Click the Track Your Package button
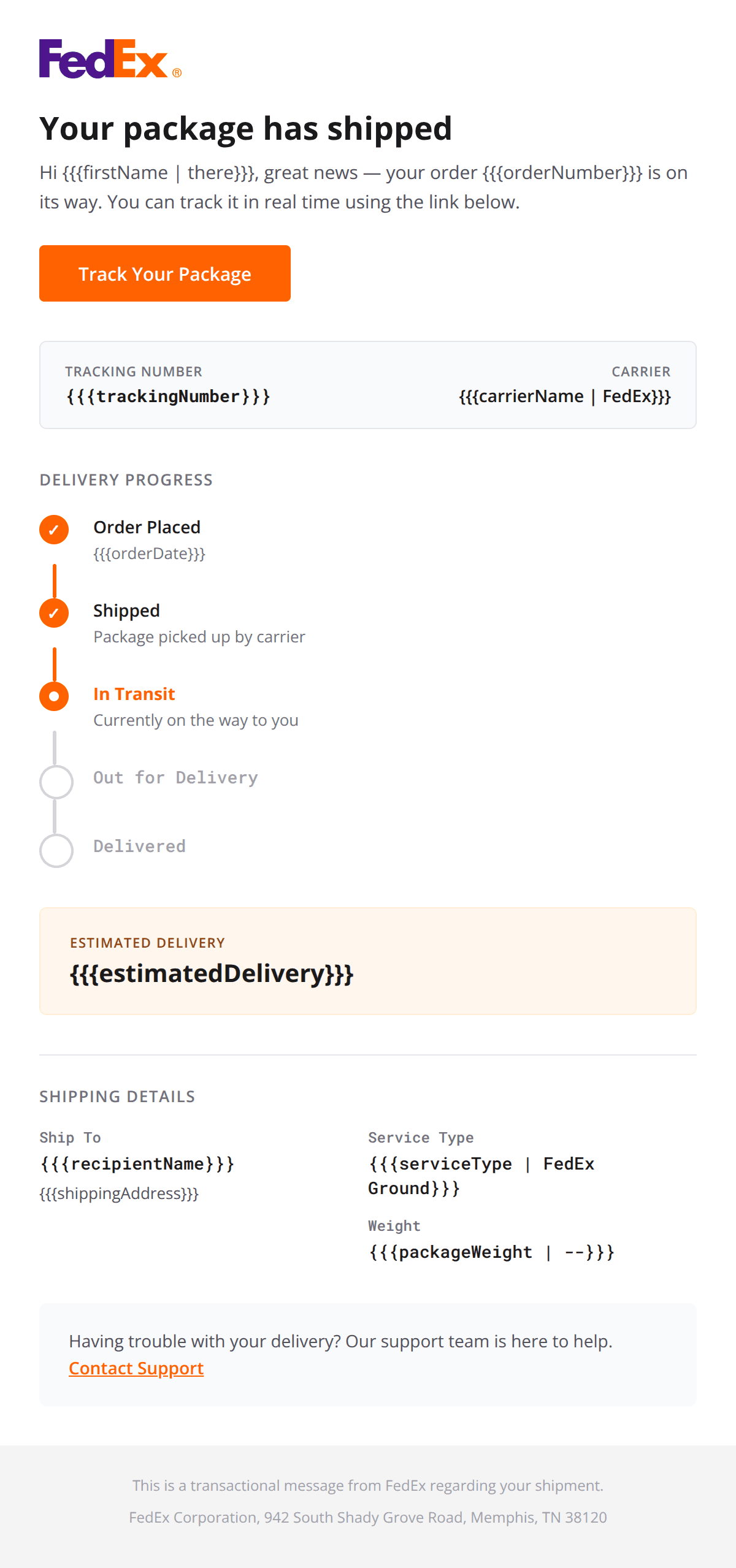This screenshot has width=736, height=1568. point(164,273)
